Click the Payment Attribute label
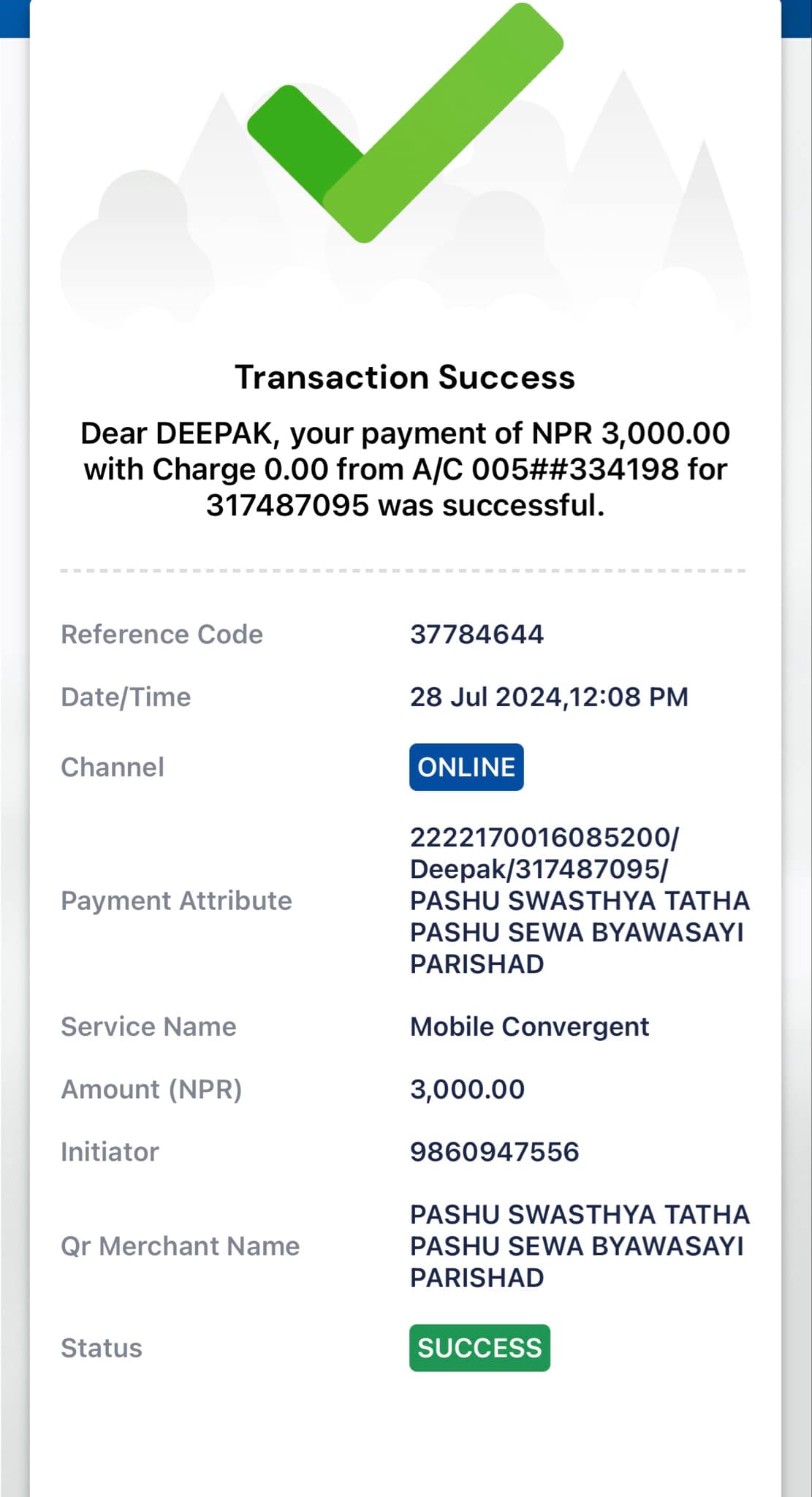 click(176, 901)
